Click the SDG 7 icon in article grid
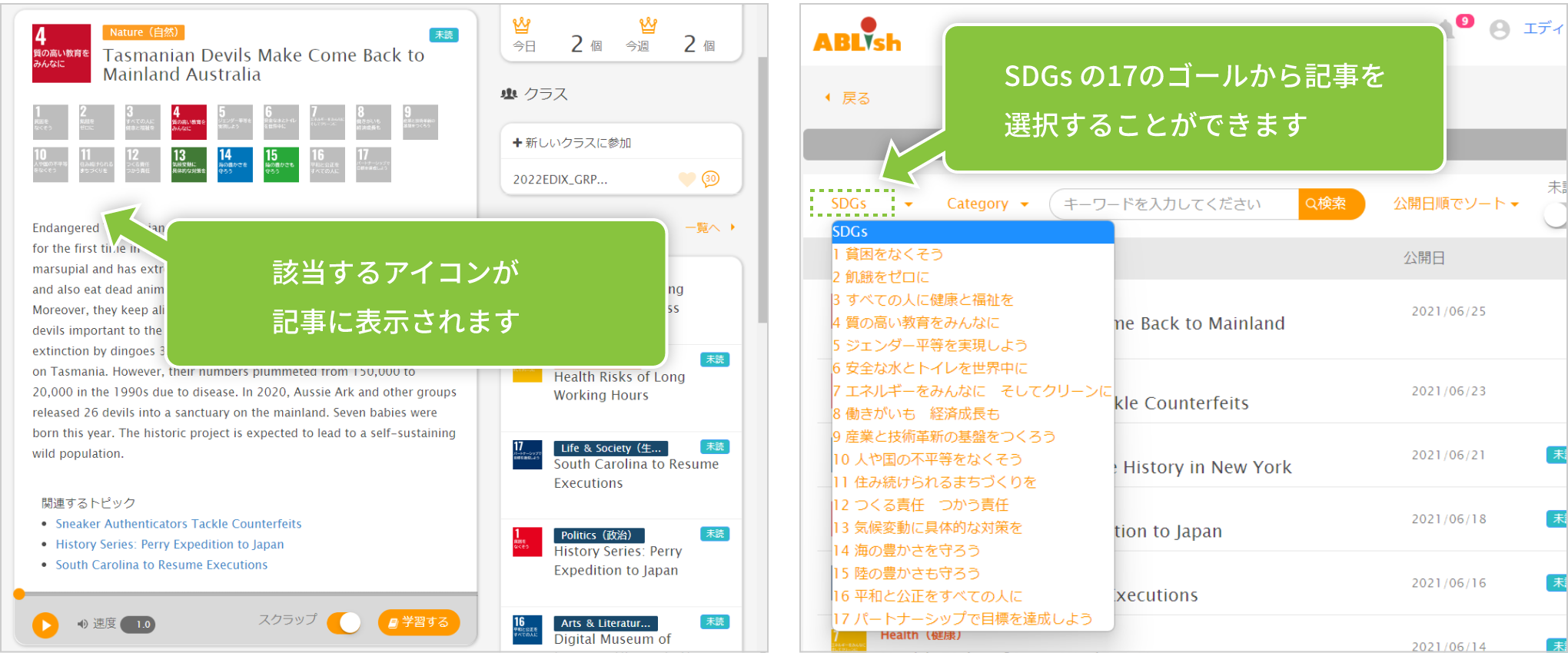The image size is (1568, 653). 327,122
